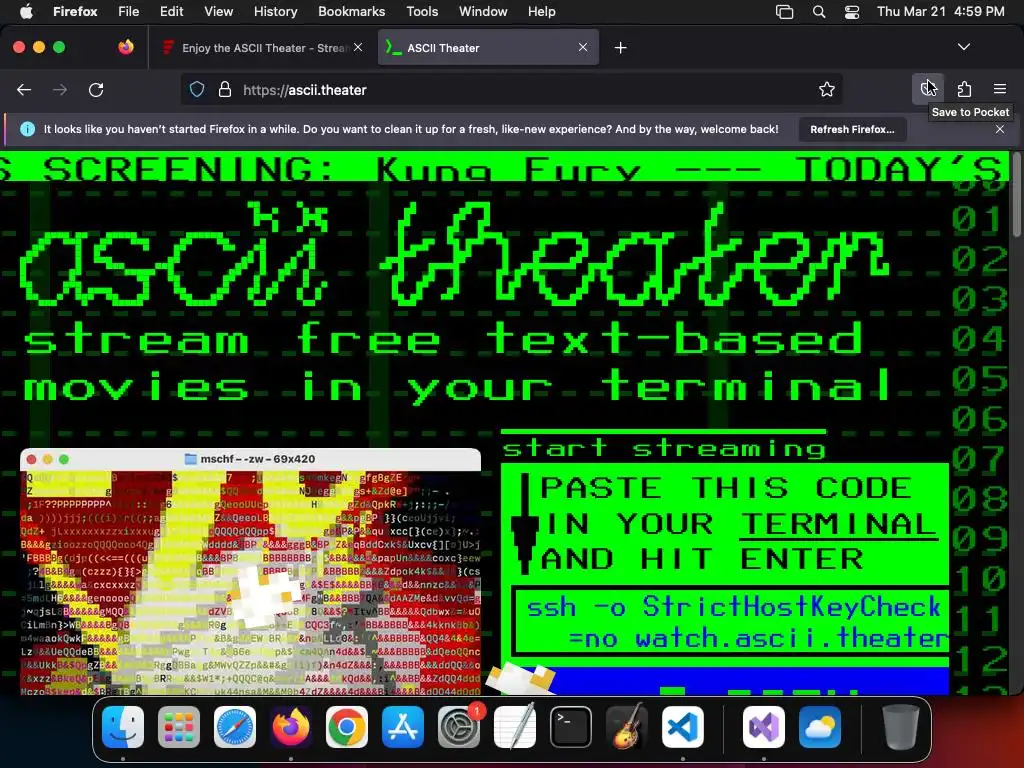Screen dimensions: 1024x768
Task: Bookmark this page with the star
Action: pos(827,89)
